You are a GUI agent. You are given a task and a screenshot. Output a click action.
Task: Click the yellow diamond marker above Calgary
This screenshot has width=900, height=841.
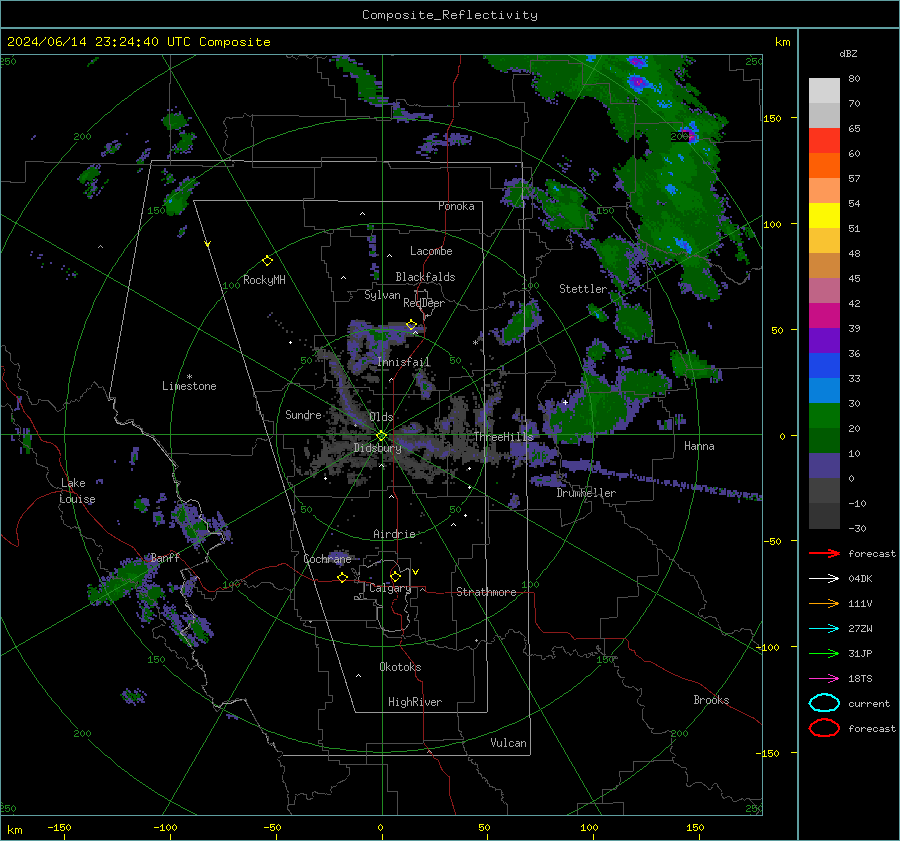pos(395,576)
